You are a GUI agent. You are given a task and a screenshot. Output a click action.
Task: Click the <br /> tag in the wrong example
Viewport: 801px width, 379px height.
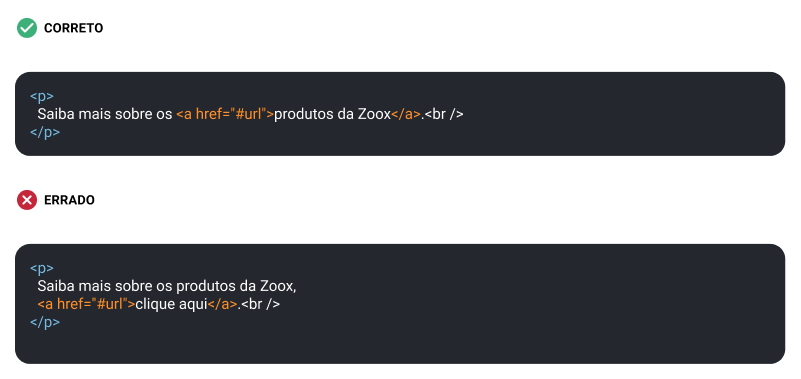click(x=261, y=304)
